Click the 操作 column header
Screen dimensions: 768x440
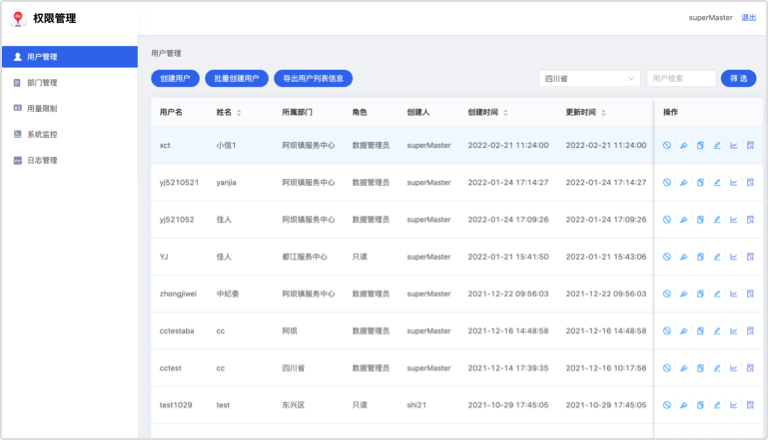pyautogui.click(x=671, y=112)
